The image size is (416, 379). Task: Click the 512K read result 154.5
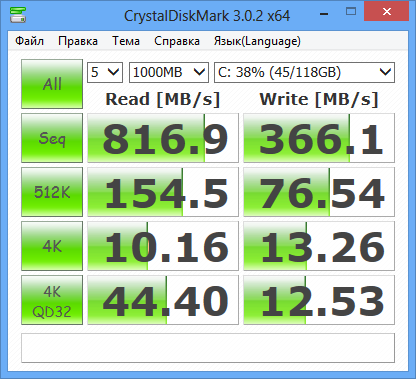163,192
